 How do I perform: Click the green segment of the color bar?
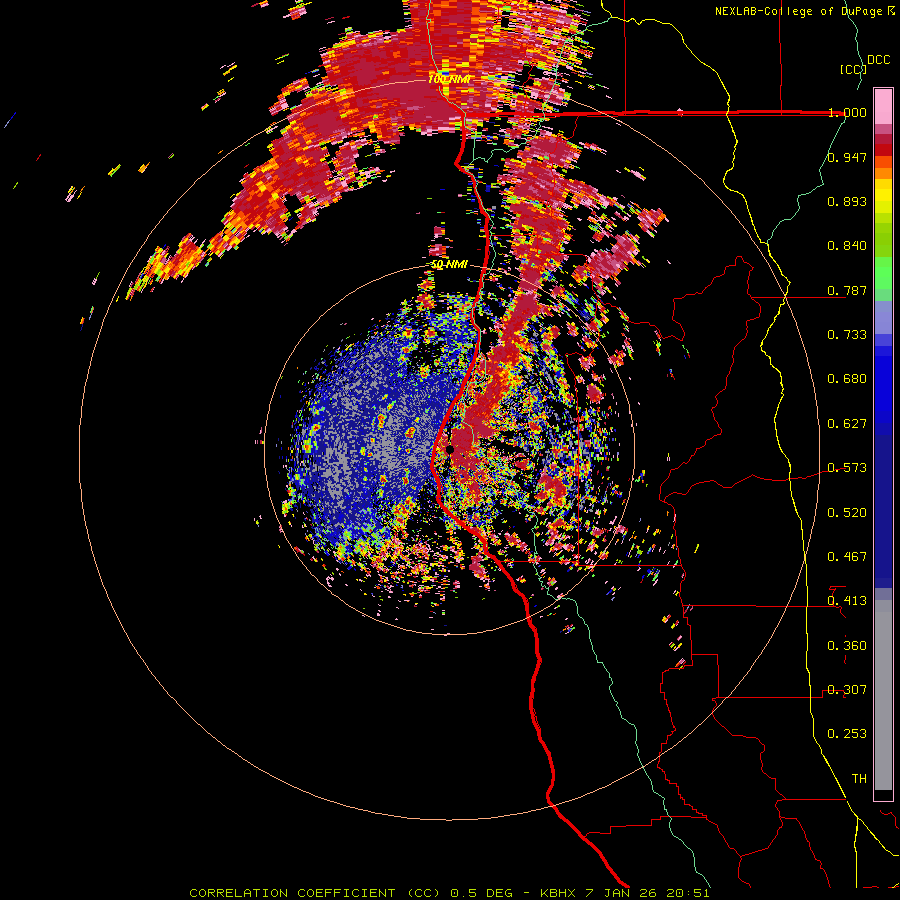[x=883, y=273]
